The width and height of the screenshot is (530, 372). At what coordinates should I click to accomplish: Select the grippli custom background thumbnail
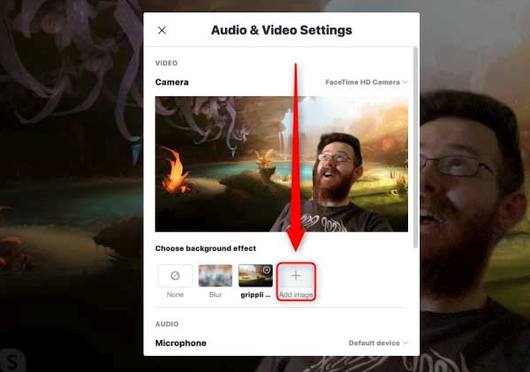tap(255, 276)
